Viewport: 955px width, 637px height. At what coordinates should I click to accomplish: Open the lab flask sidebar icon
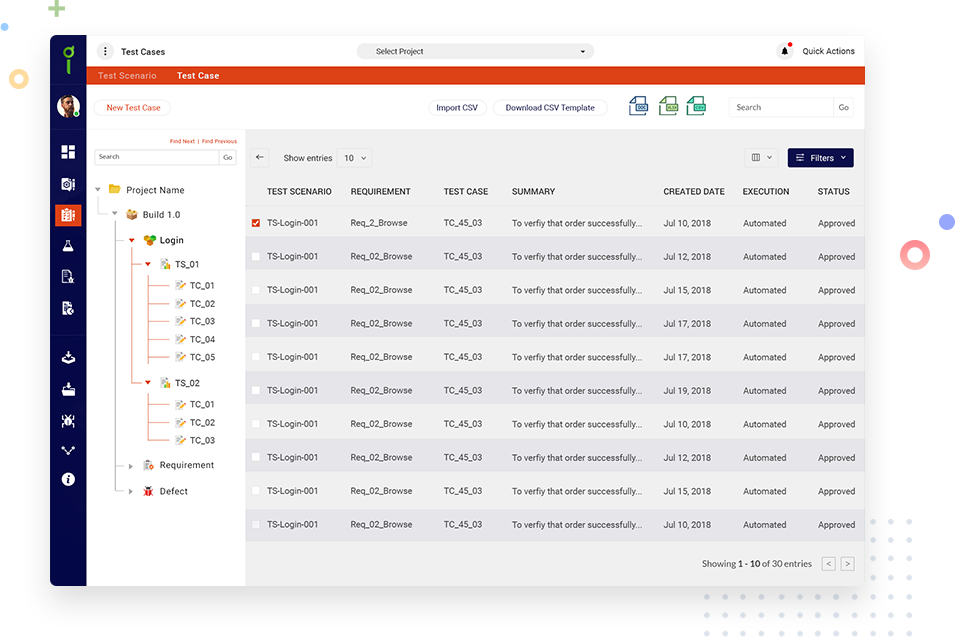pos(68,246)
